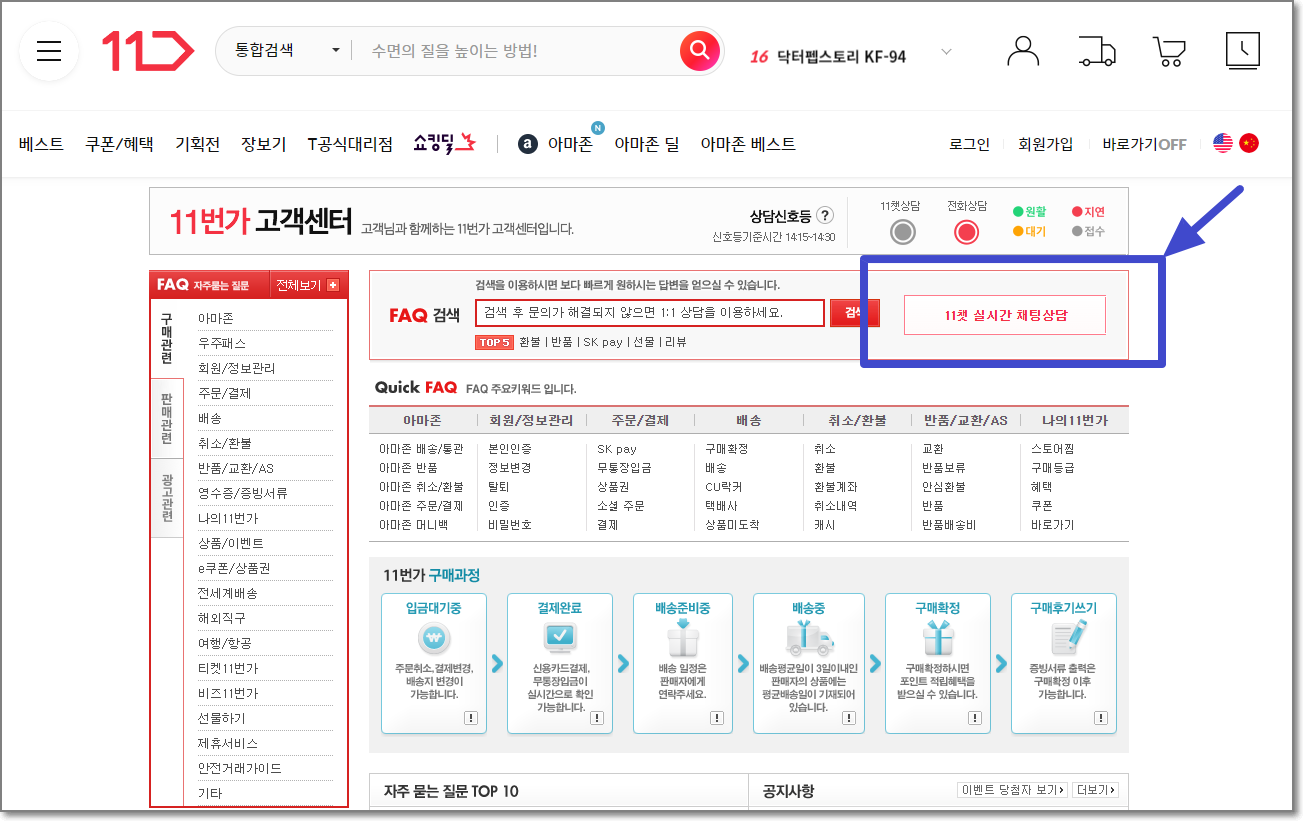
Task: Click info icon on 배송중 card
Action: (849, 718)
